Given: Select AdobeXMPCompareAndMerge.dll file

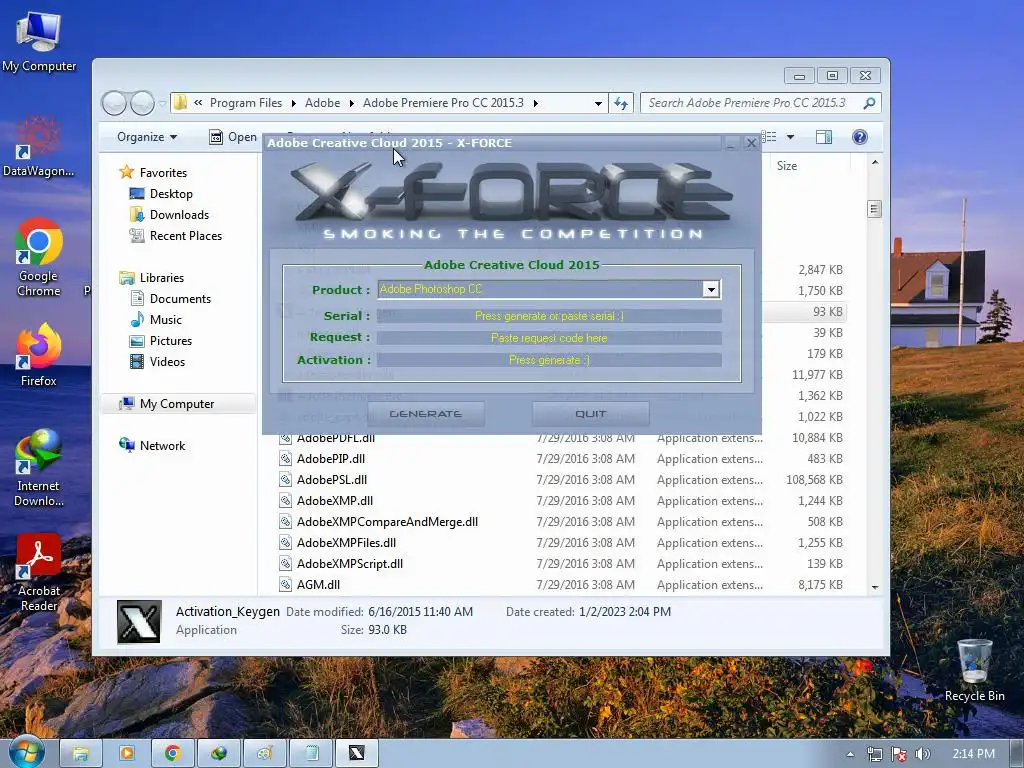Looking at the screenshot, I should pos(387,522).
